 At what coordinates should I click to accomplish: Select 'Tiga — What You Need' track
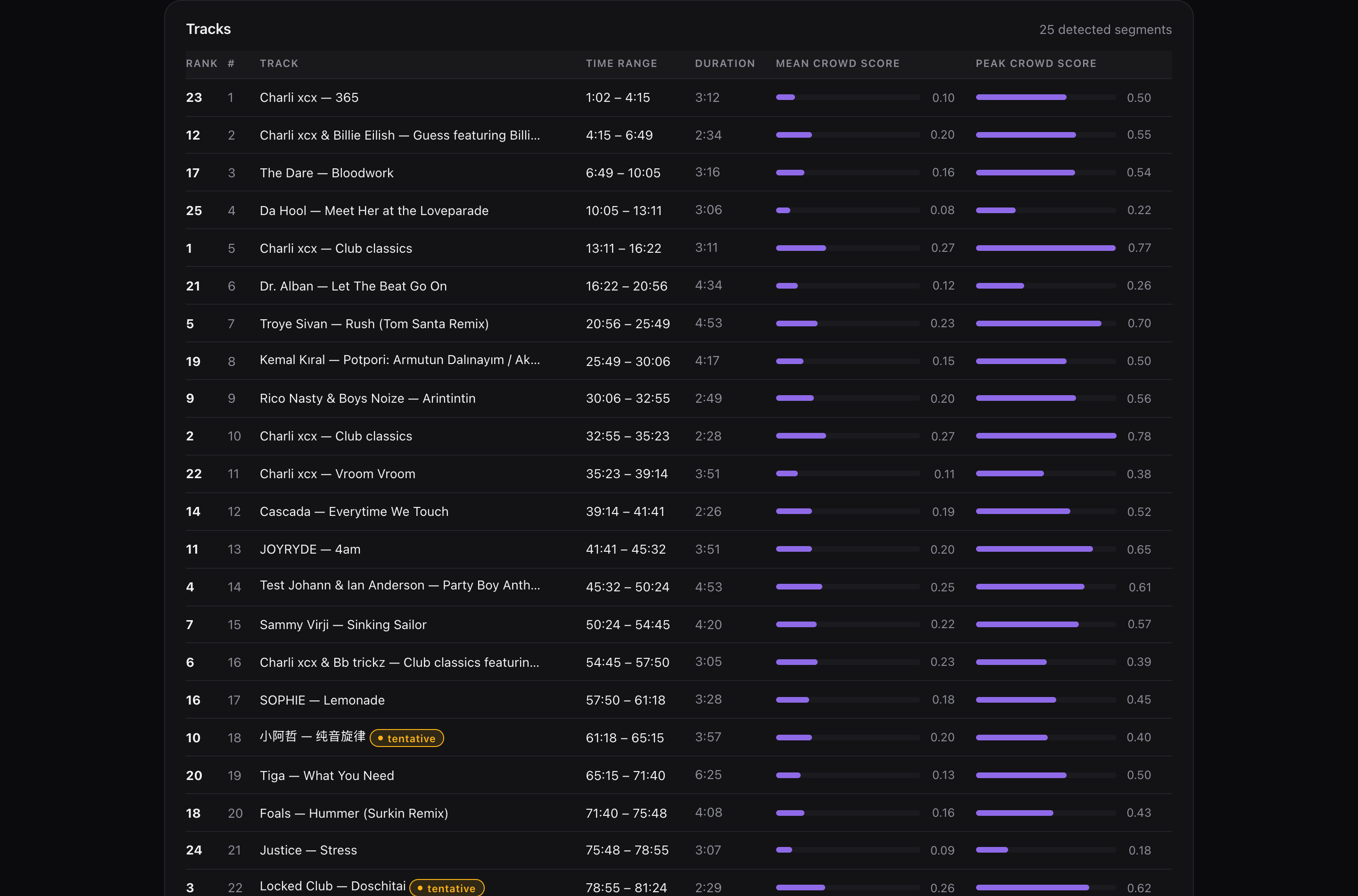pos(327,775)
